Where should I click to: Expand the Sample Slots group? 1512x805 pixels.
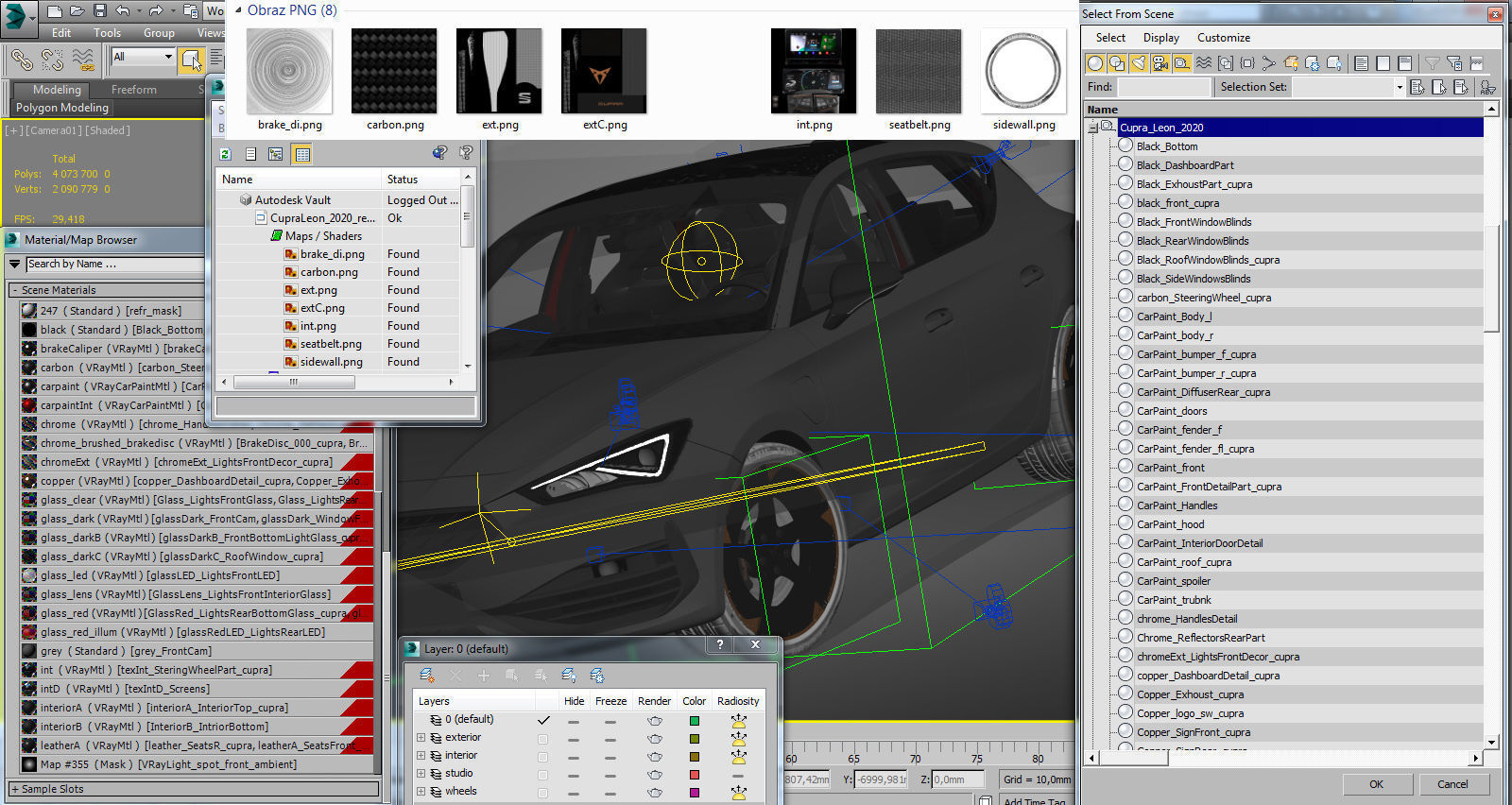point(15,789)
